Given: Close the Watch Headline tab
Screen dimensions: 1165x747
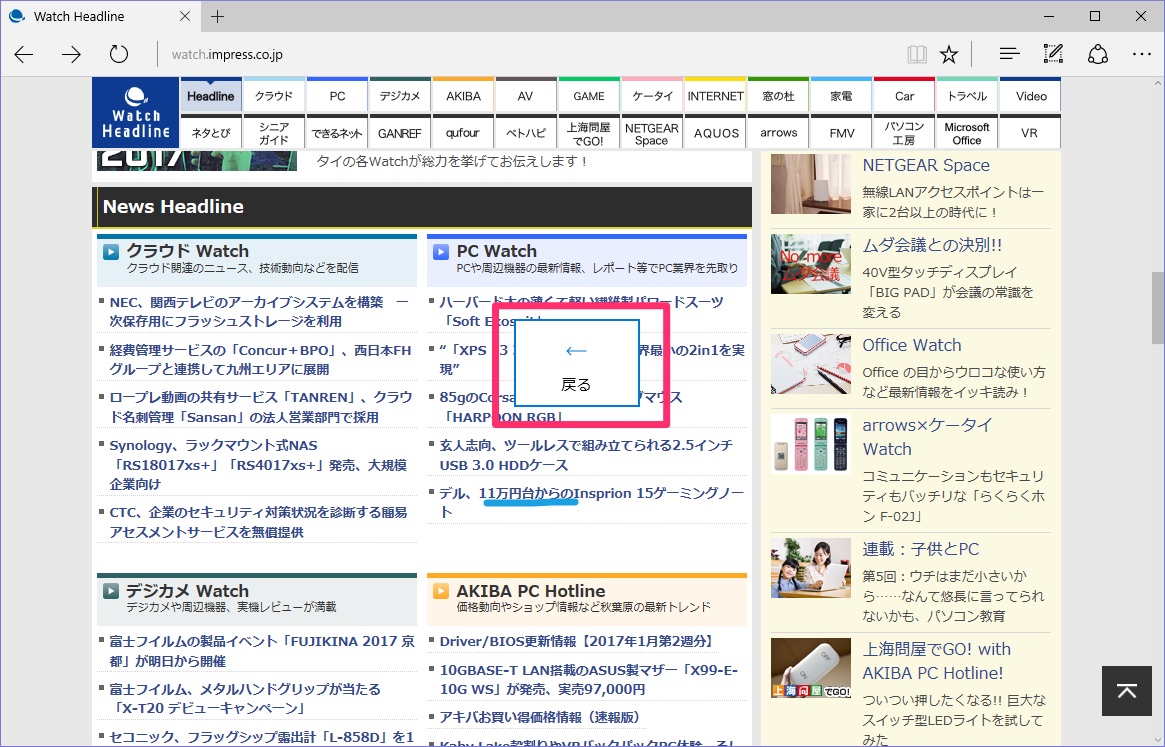Looking at the screenshot, I should [185, 16].
